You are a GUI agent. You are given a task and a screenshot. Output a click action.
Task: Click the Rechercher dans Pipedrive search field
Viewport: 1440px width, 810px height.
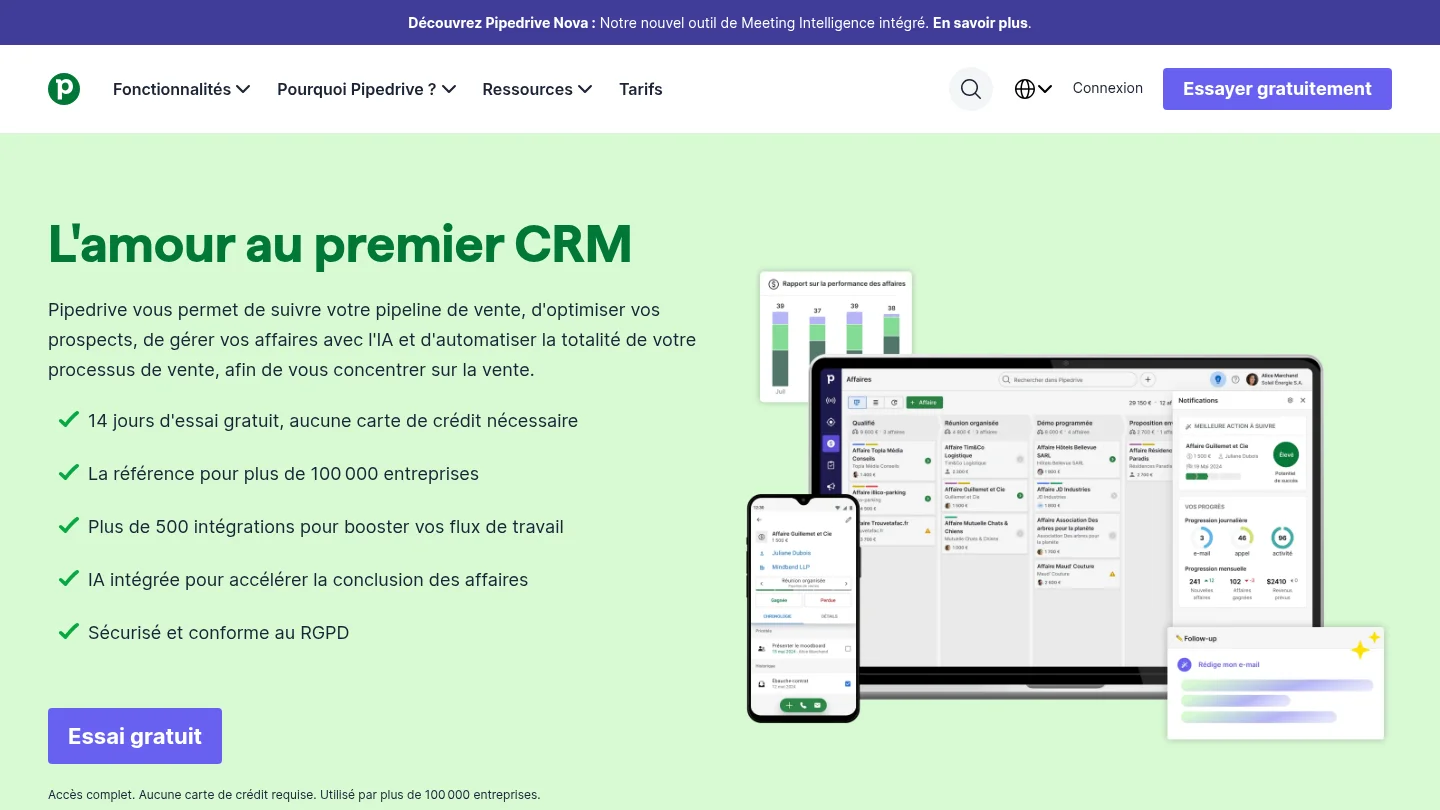click(x=1068, y=380)
